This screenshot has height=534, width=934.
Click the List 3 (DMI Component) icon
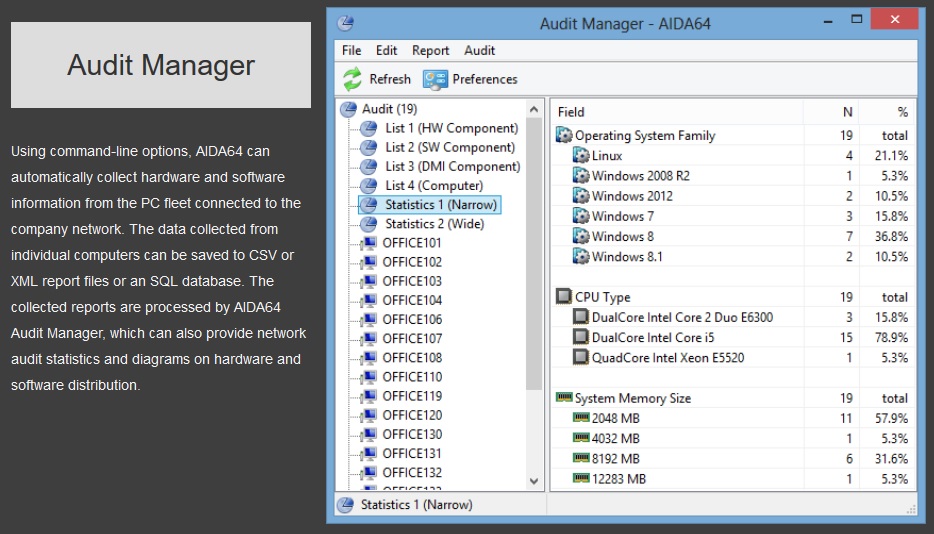369,166
